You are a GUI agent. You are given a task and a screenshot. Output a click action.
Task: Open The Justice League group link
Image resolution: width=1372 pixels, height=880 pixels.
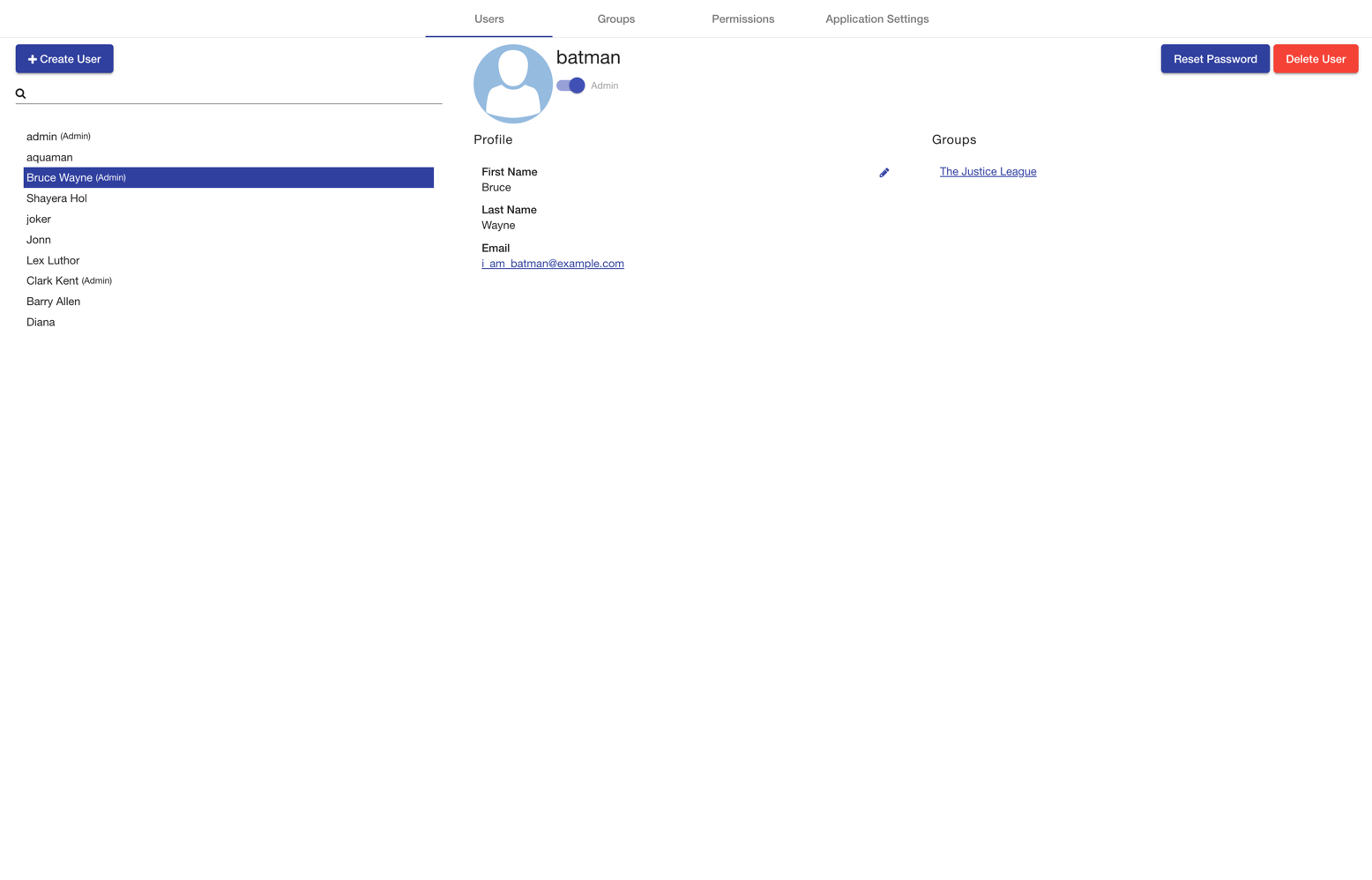click(x=988, y=171)
